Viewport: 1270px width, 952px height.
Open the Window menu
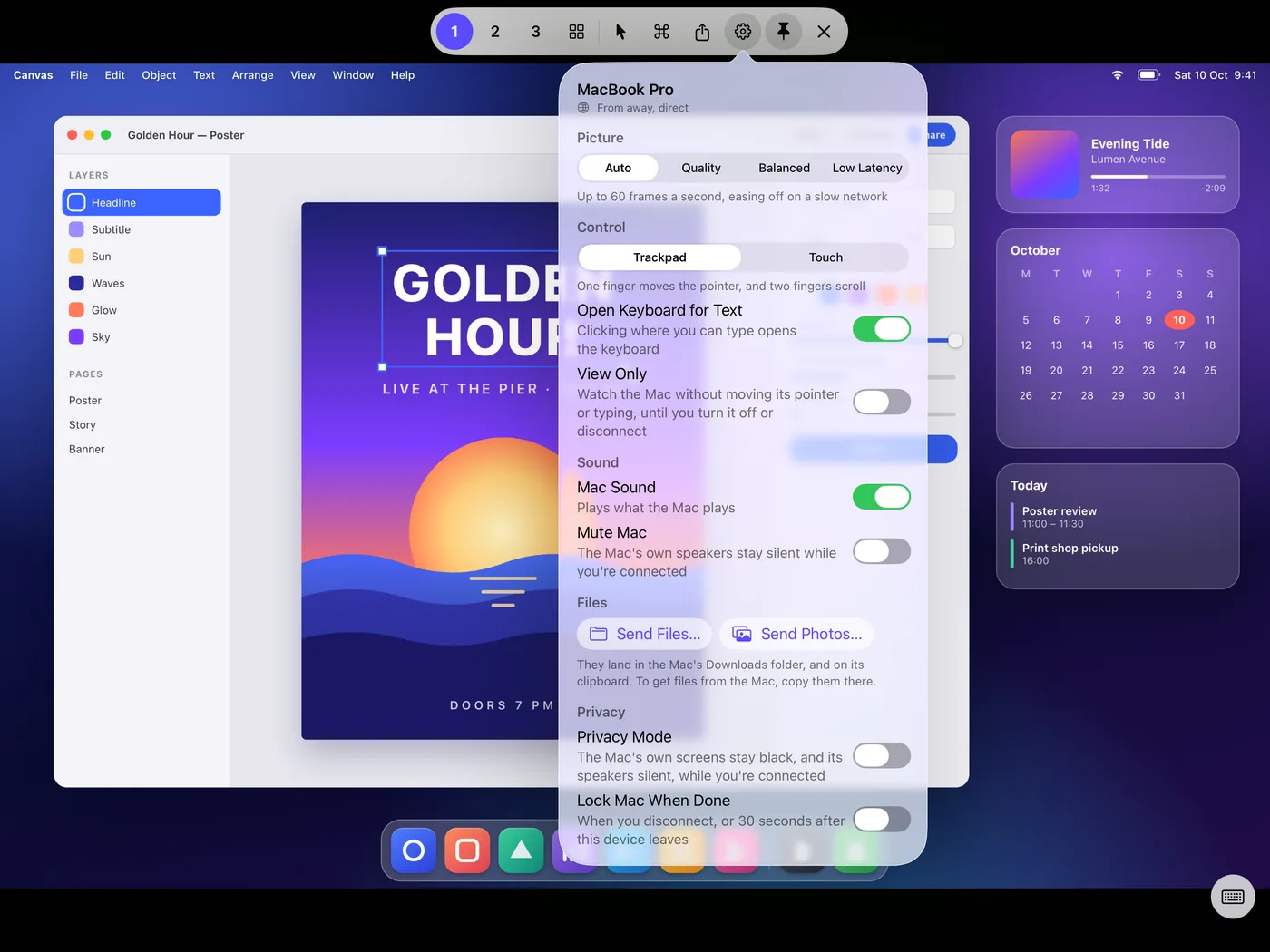pyautogui.click(x=353, y=75)
